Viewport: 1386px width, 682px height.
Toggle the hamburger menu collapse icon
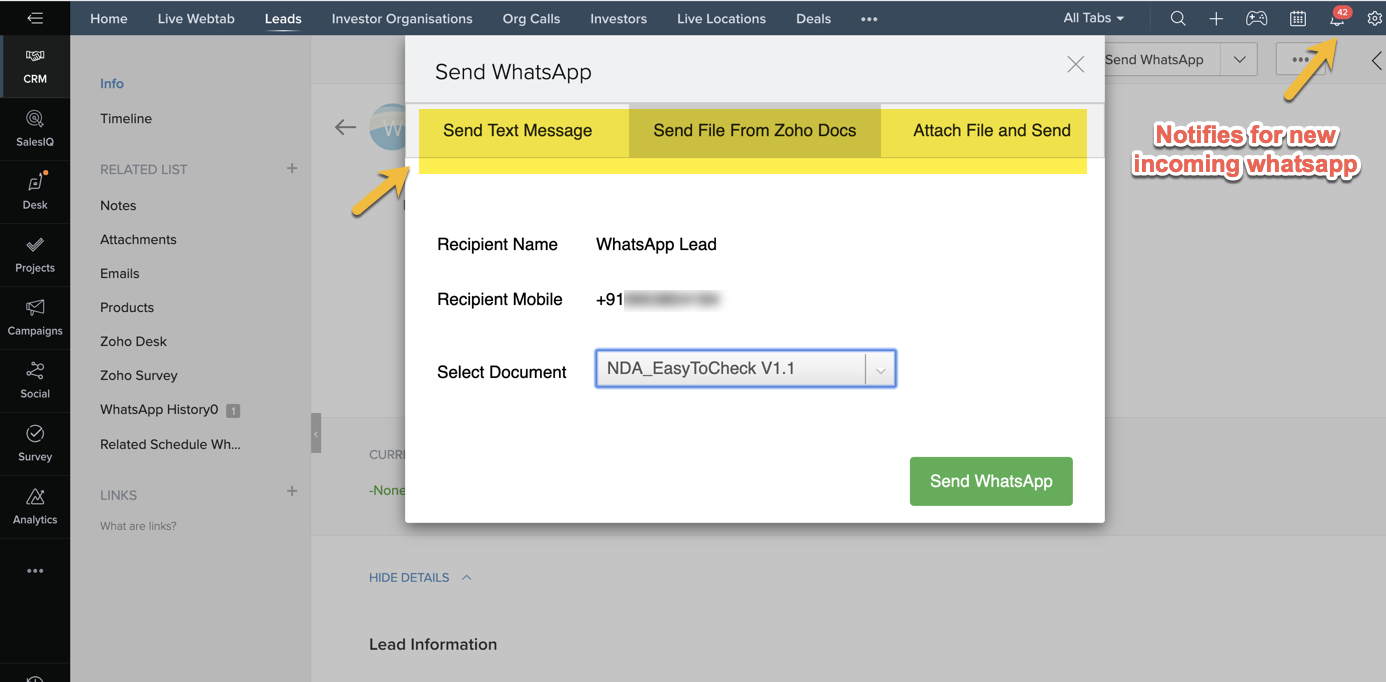35,18
